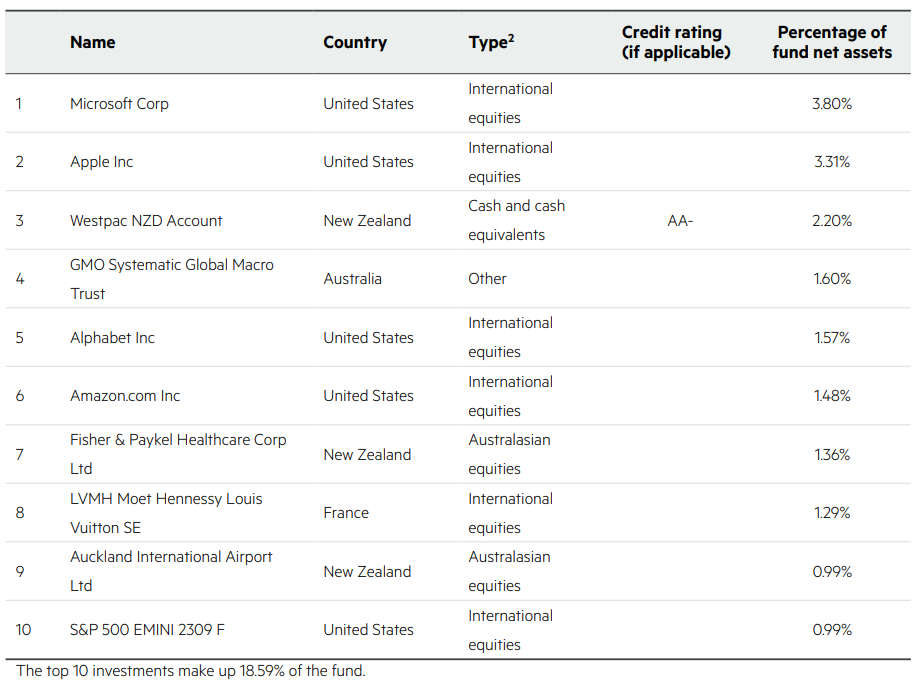
Task: Click the Country column header
Action: point(354,42)
